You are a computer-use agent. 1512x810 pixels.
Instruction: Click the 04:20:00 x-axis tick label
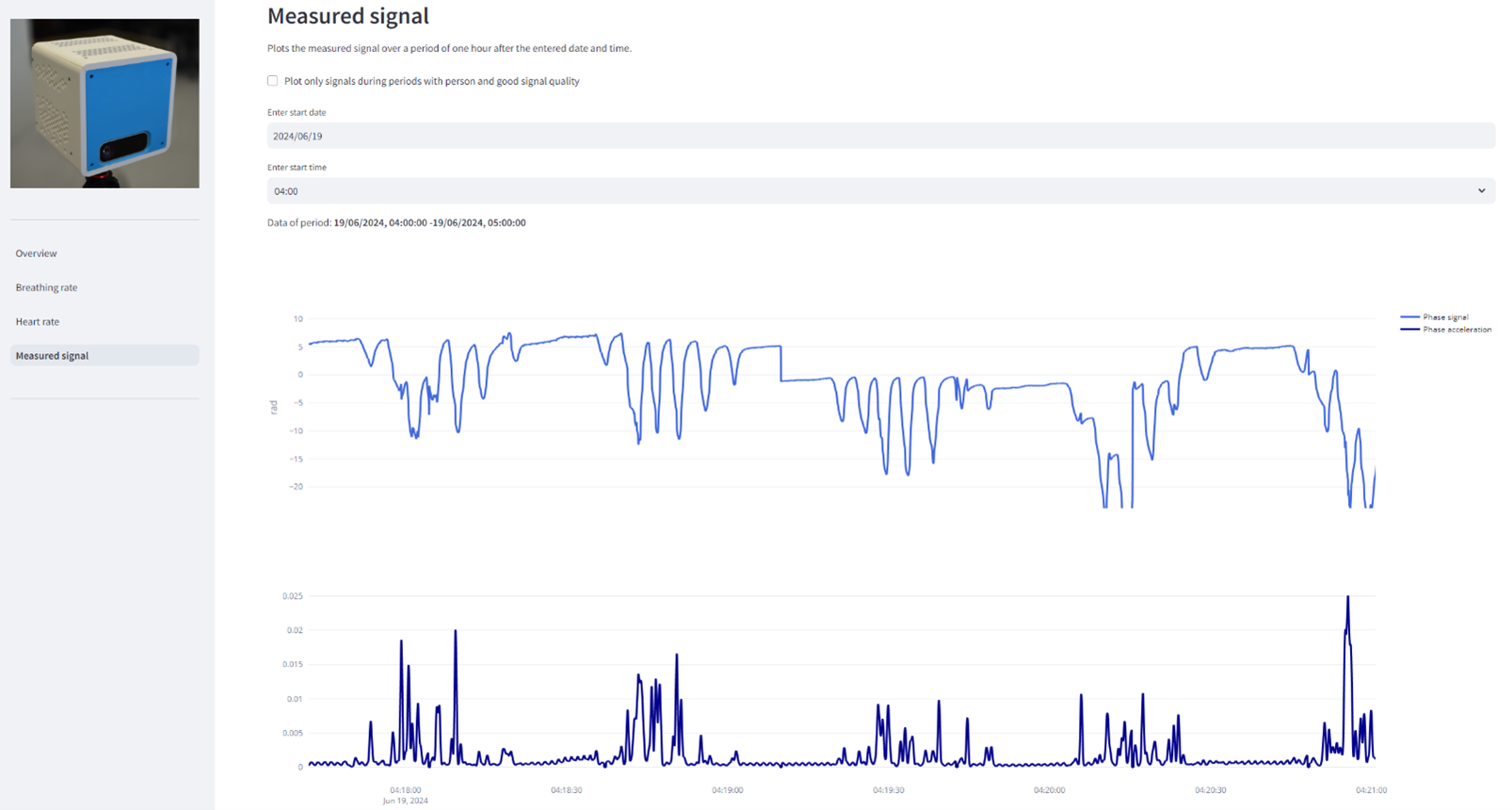coord(1050,790)
